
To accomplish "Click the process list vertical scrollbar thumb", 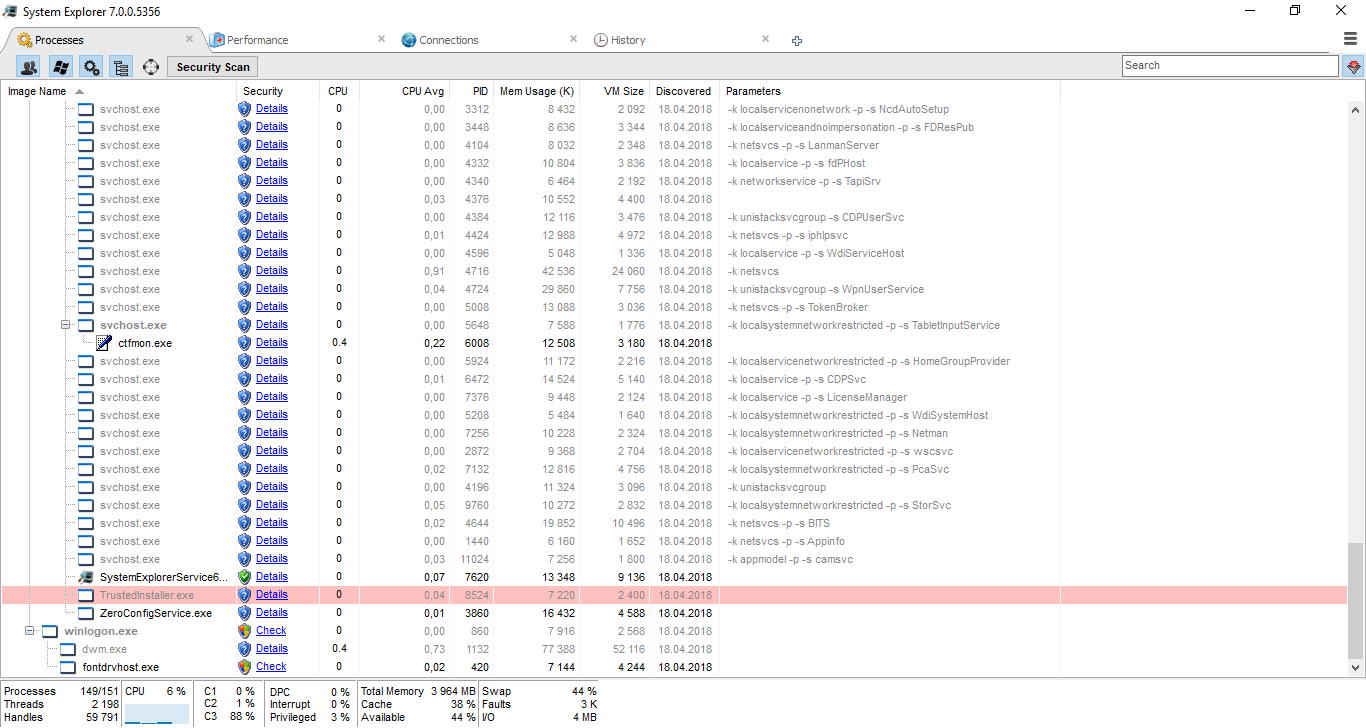I will [1356, 600].
